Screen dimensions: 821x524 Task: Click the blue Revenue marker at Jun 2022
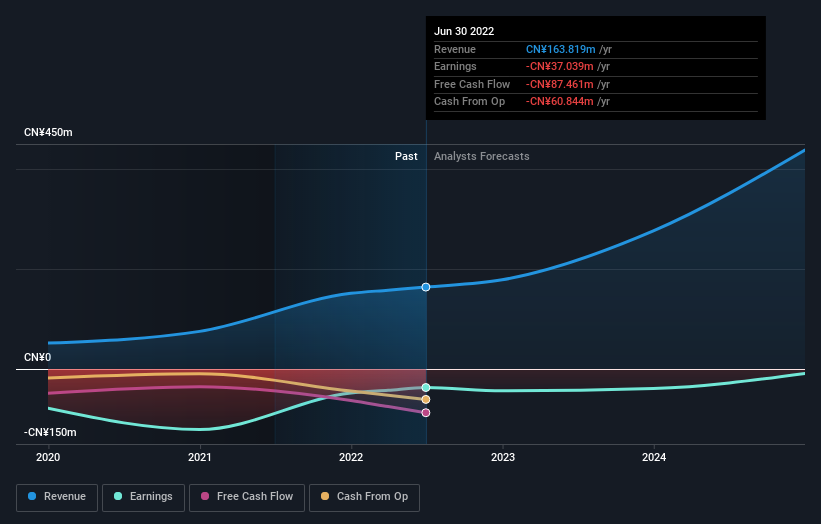coord(426,287)
